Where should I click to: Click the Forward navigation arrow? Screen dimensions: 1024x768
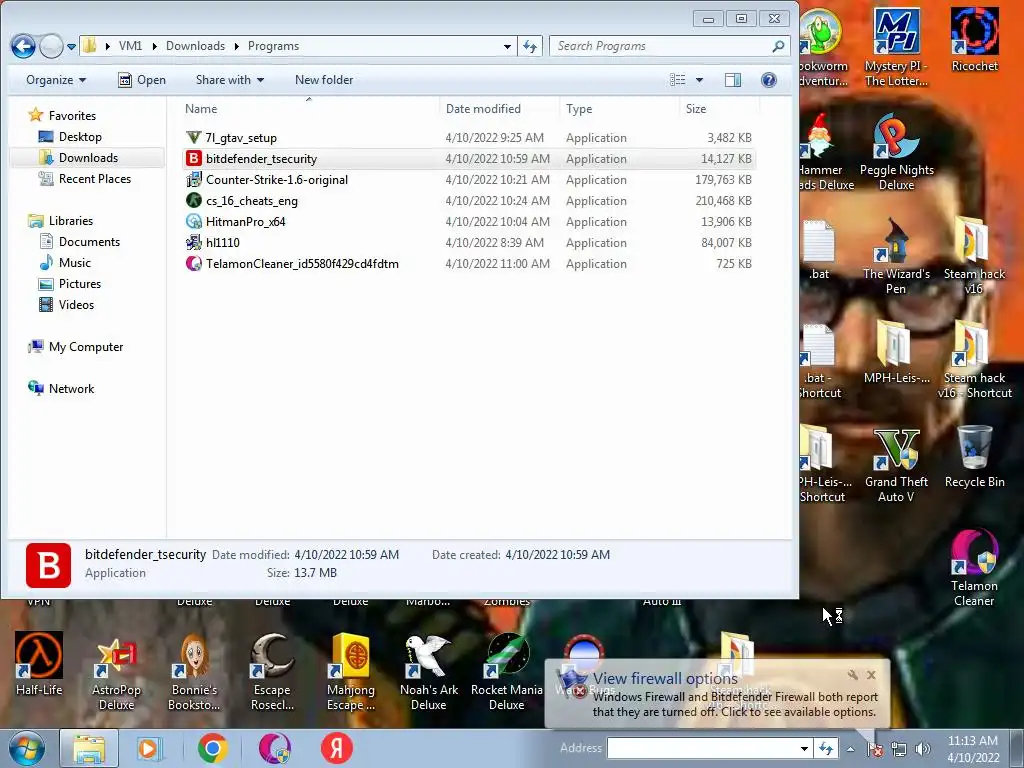pyautogui.click(x=51, y=46)
